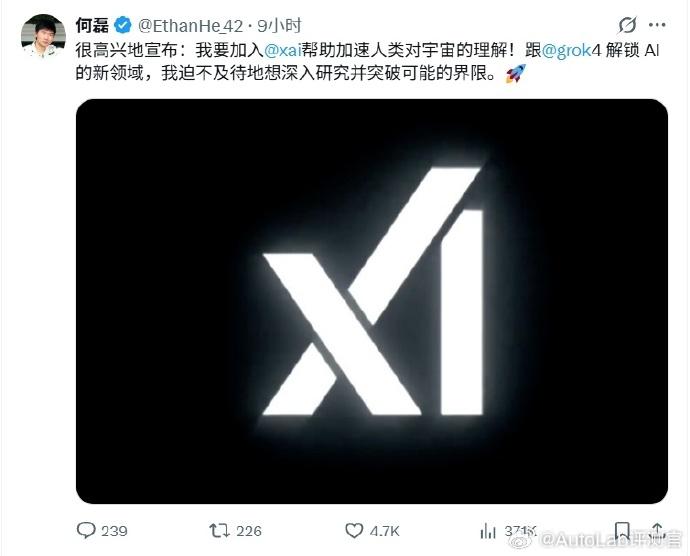Open the xAI logo image

(372, 301)
